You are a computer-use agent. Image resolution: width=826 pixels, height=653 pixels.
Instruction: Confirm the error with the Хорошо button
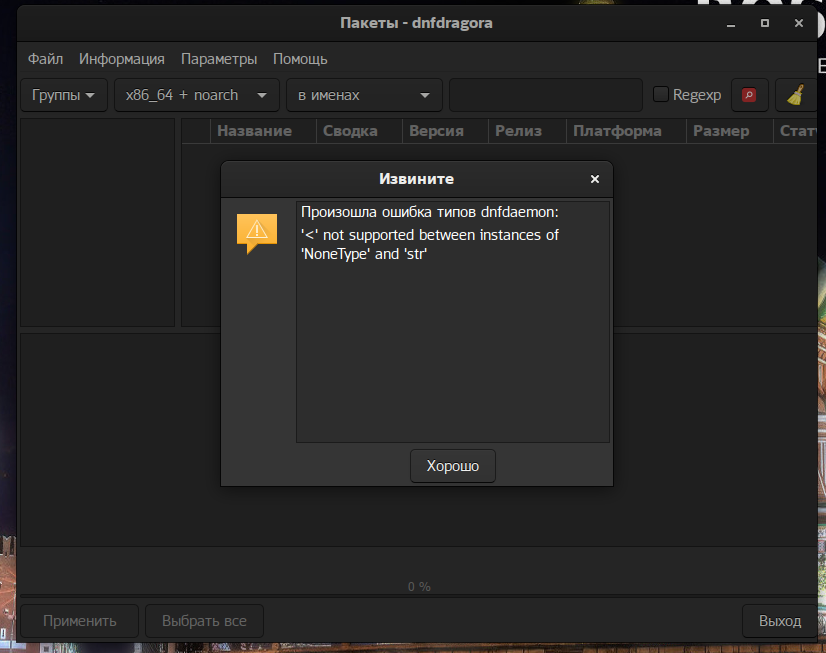[453, 466]
